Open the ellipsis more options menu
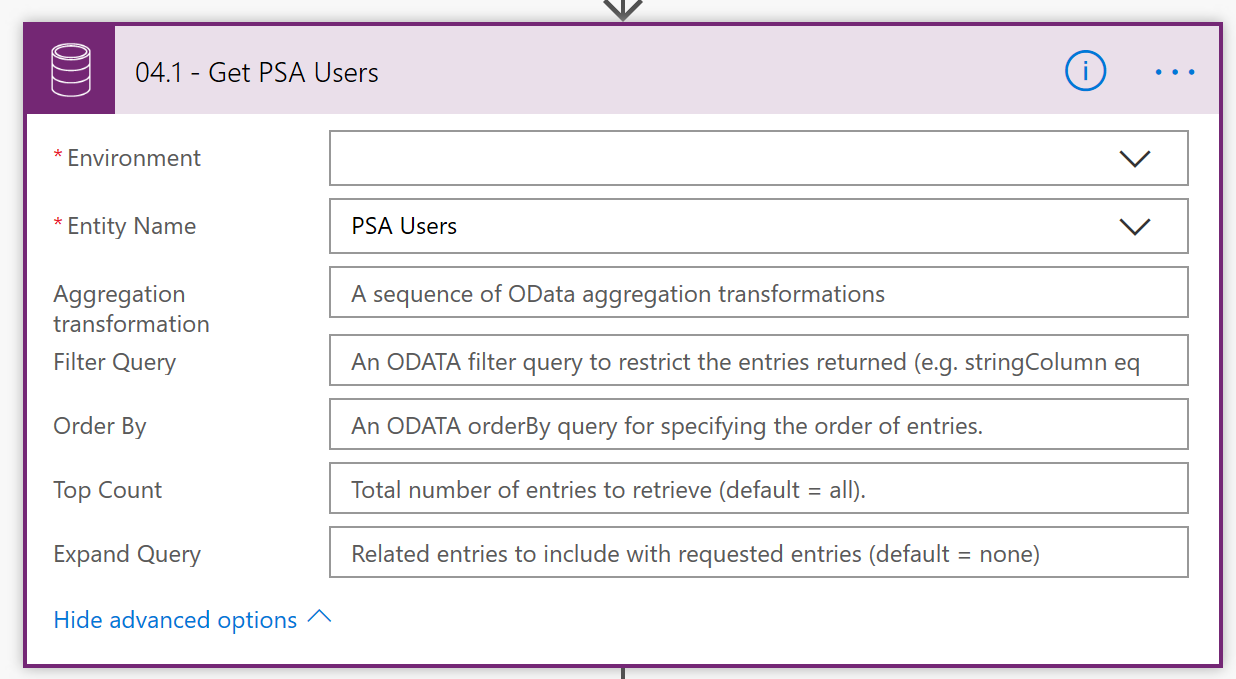1236x679 pixels. click(x=1175, y=72)
